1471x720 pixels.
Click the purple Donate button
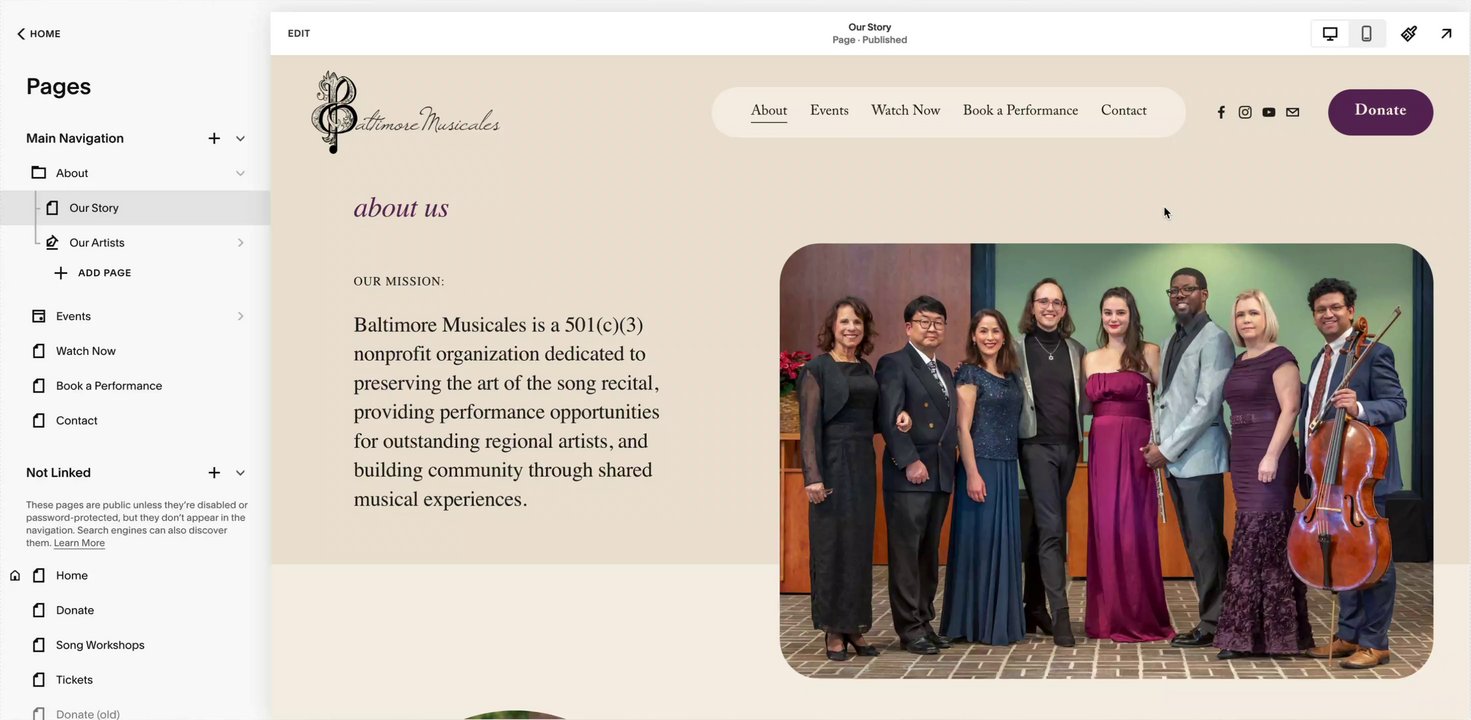(x=1381, y=112)
